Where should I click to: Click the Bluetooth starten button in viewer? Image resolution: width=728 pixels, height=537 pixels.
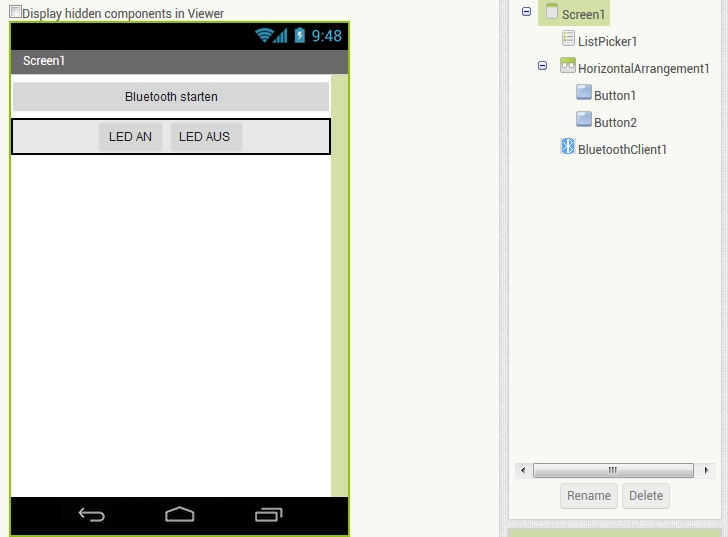coord(171,97)
